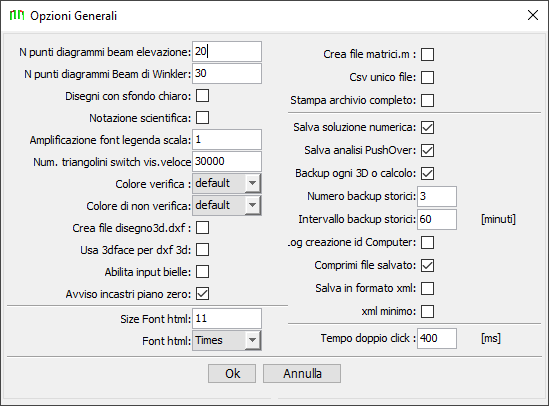Open Colore verifica dropdown

coord(227,183)
